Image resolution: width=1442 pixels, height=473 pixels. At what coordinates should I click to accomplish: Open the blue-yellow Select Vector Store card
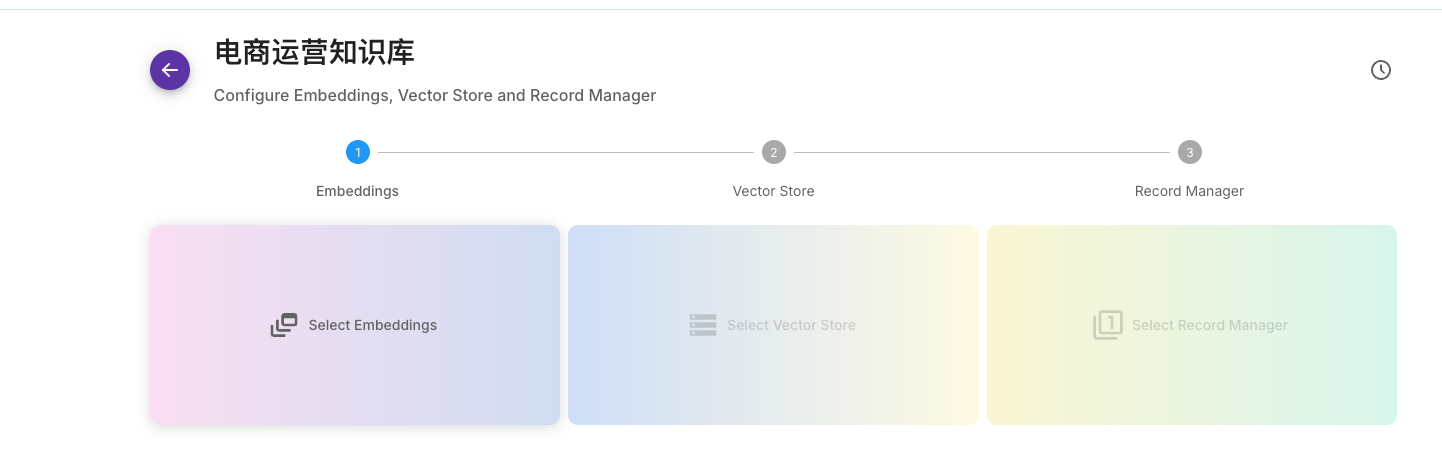tap(773, 380)
